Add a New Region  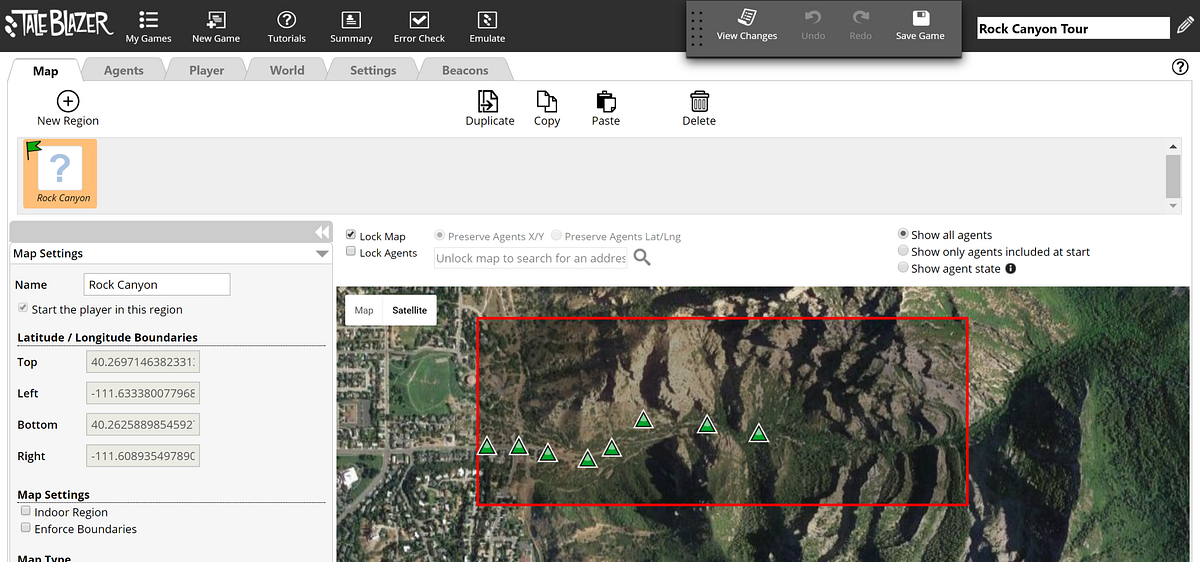click(x=68, y=108)
